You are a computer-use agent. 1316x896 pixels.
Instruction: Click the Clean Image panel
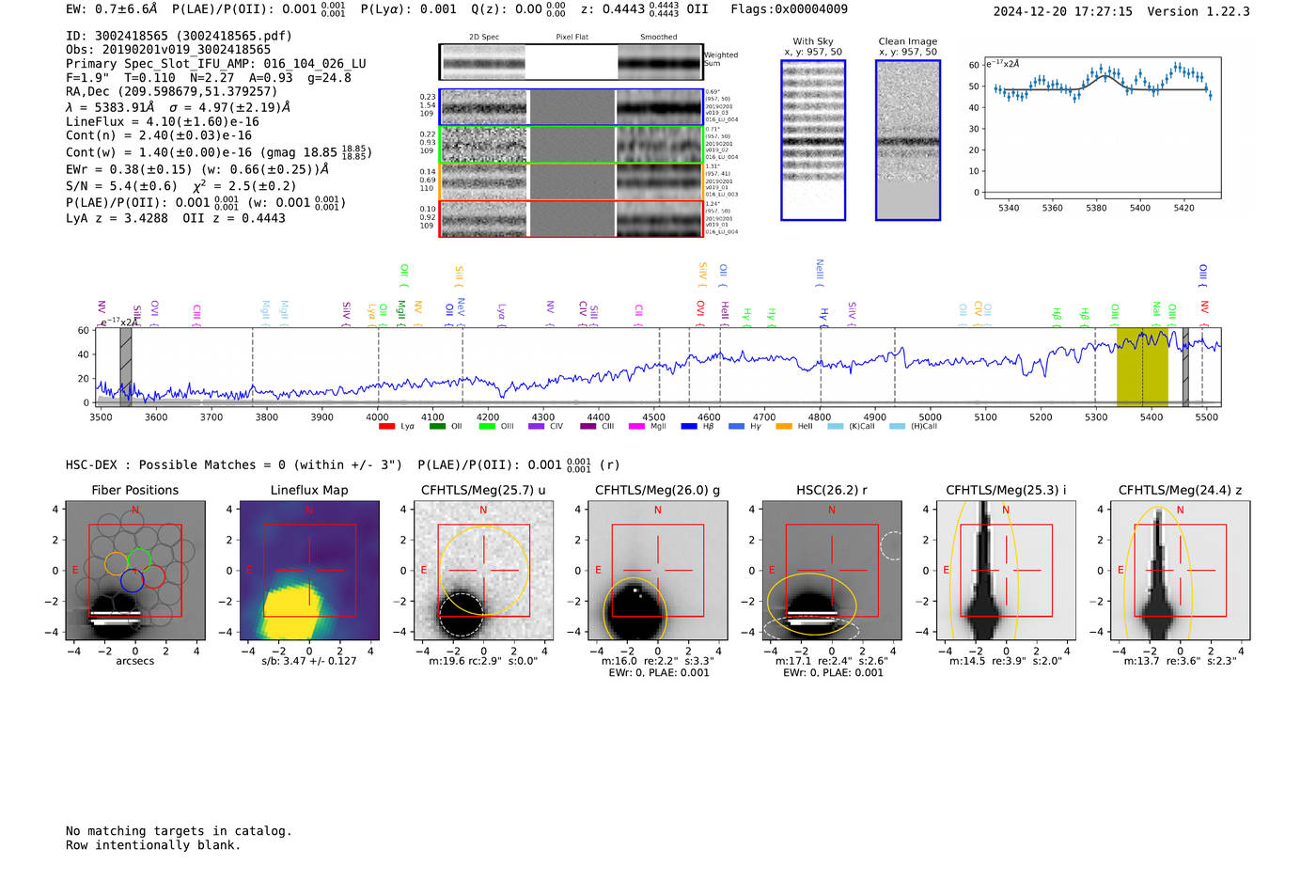click(908, 140)
